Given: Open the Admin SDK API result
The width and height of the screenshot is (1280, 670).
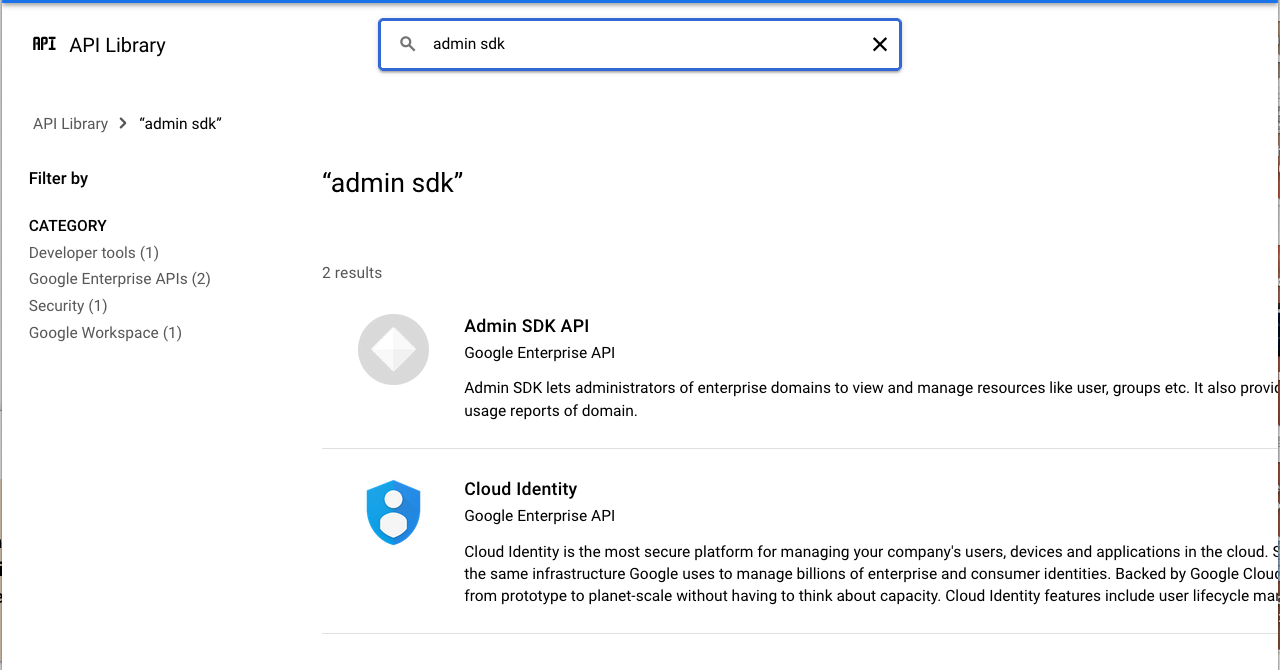Looking at the screenshot, I should point(526,326).
